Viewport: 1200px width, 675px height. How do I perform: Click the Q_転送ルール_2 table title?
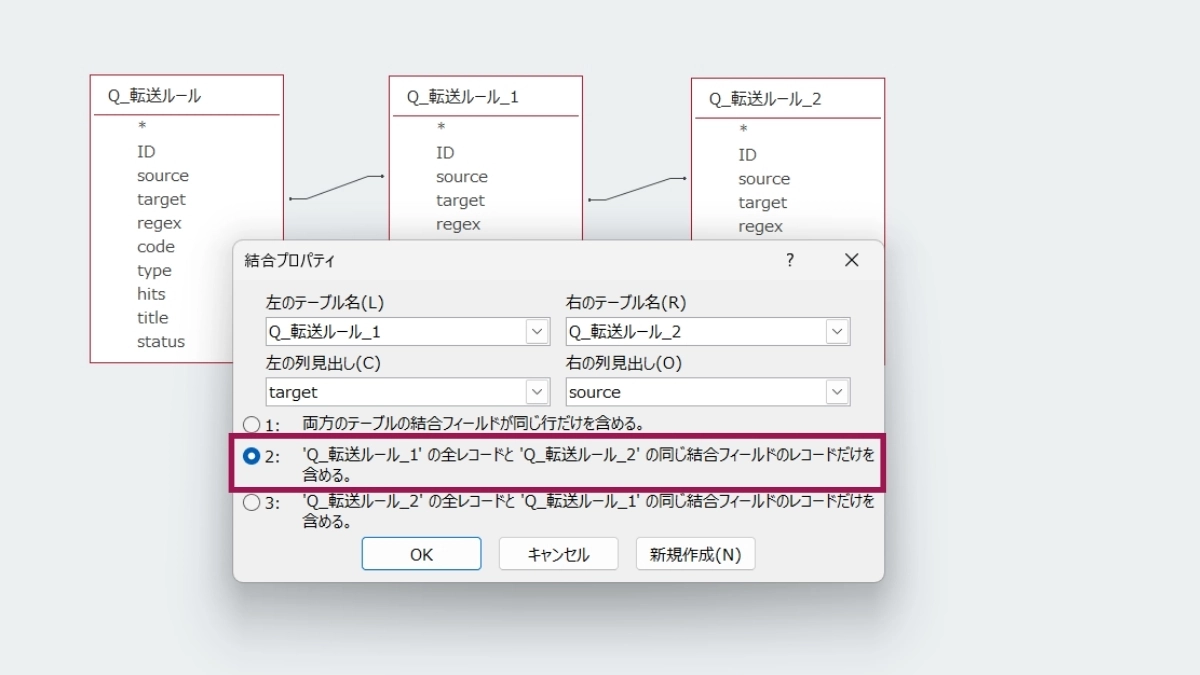765,98
